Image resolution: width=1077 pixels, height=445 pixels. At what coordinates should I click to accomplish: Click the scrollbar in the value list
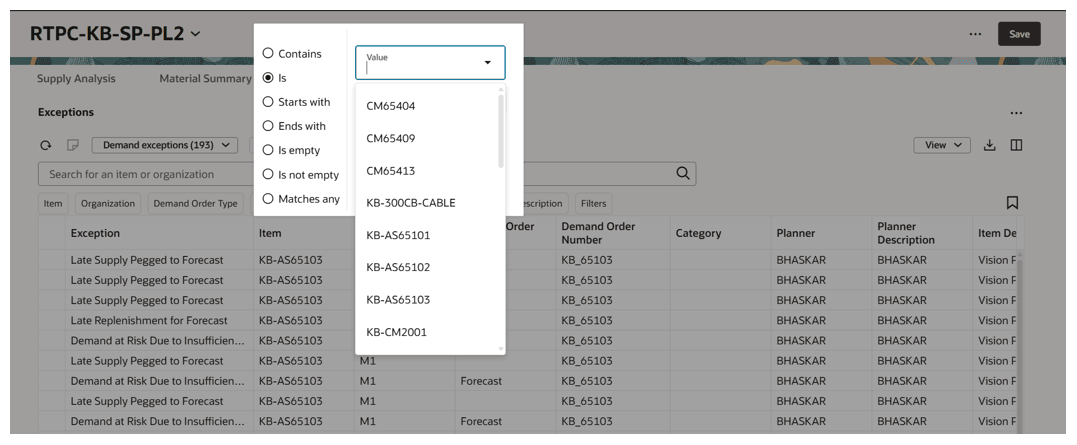[x=501, y=130]
